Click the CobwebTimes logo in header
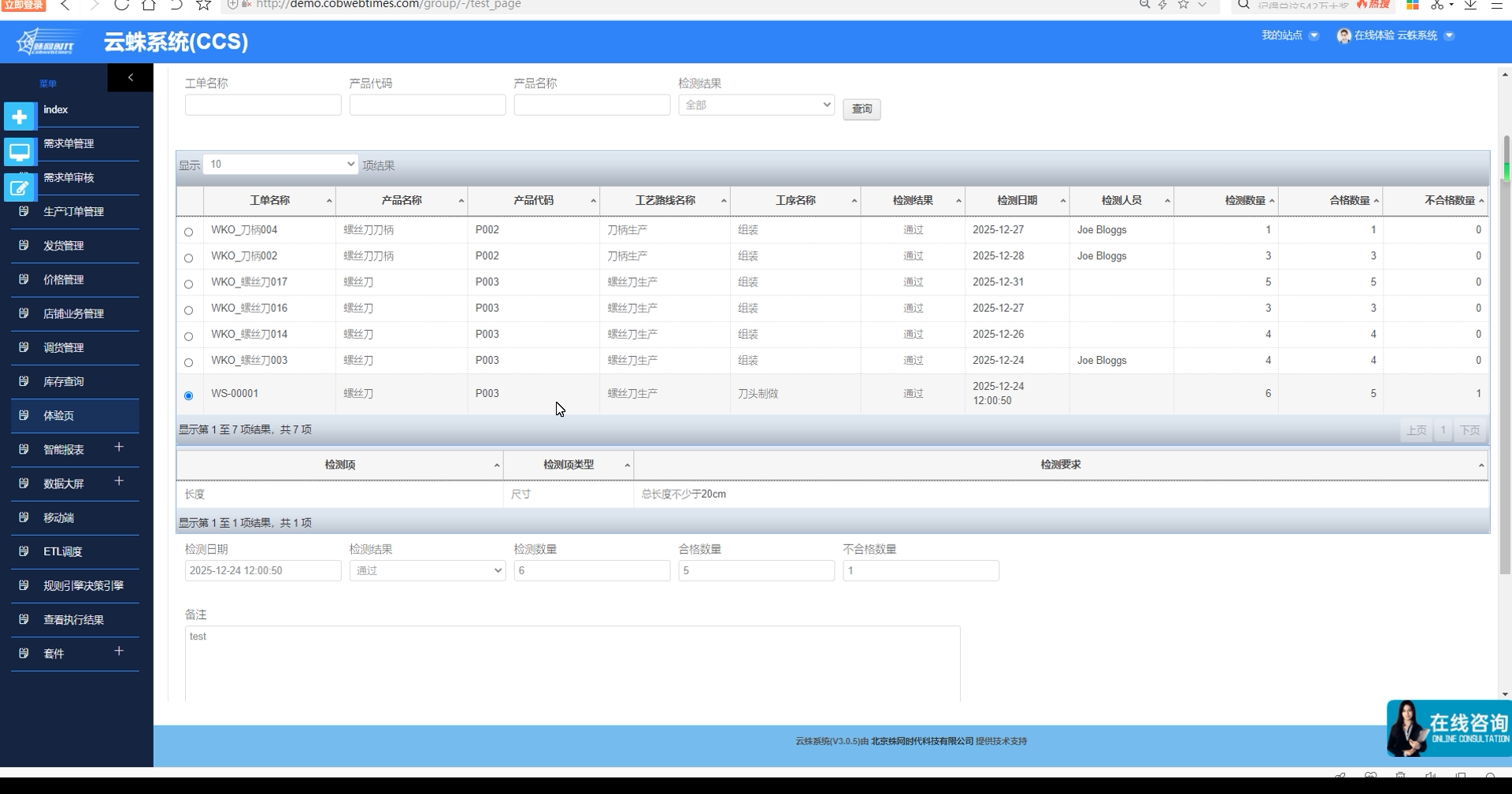The image size is (1512, 794). (x=48, y=42)
